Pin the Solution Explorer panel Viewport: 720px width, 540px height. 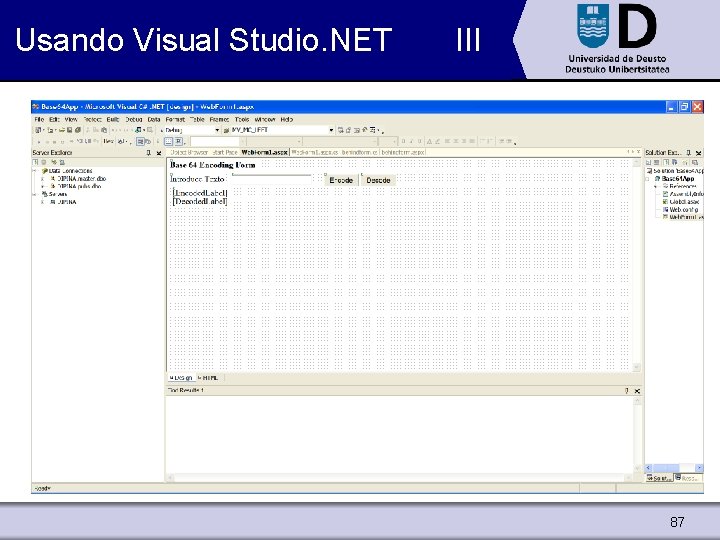[x=688, y=153]
